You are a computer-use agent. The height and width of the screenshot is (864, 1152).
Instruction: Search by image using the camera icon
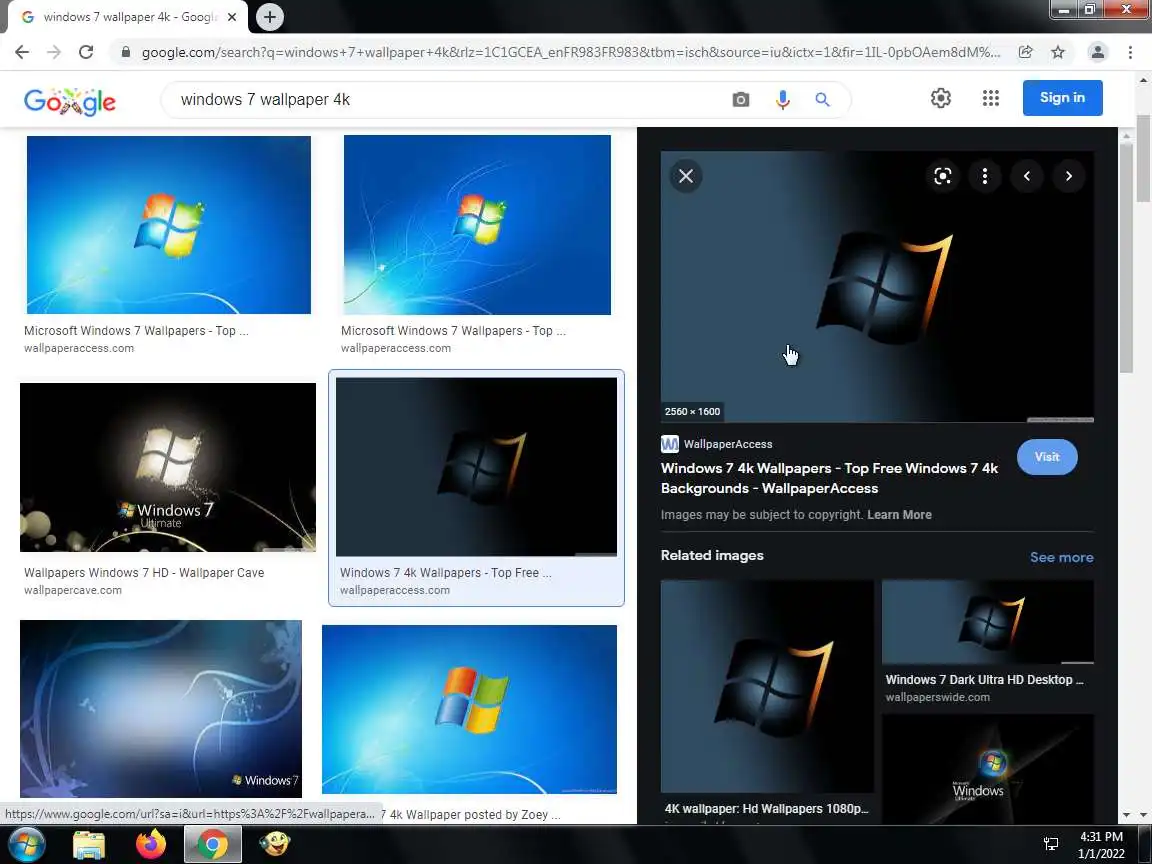pyautogui.click(x=741, y=99)
